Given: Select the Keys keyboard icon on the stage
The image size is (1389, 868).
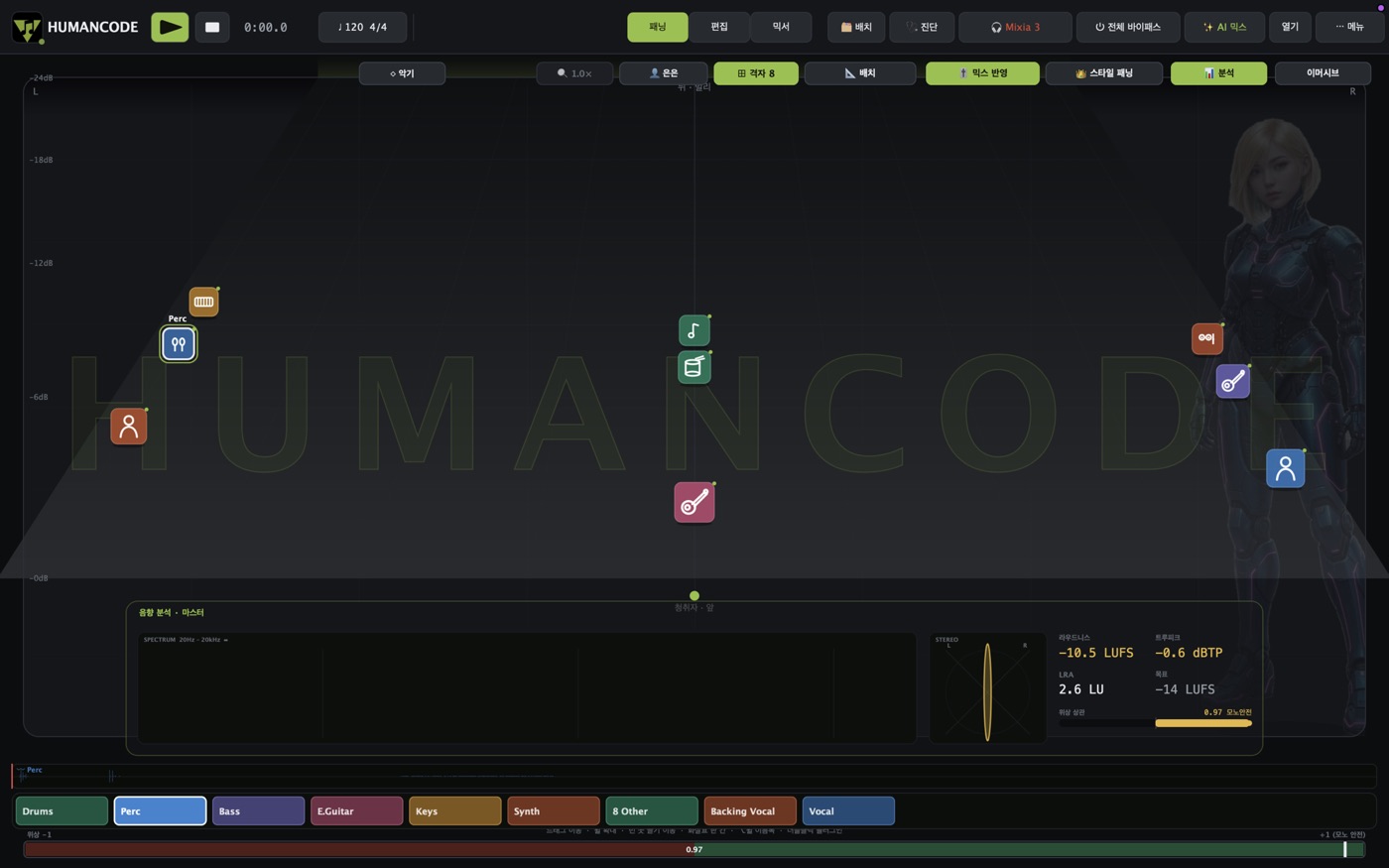Looking at the screenshot, I should point(203,302).
